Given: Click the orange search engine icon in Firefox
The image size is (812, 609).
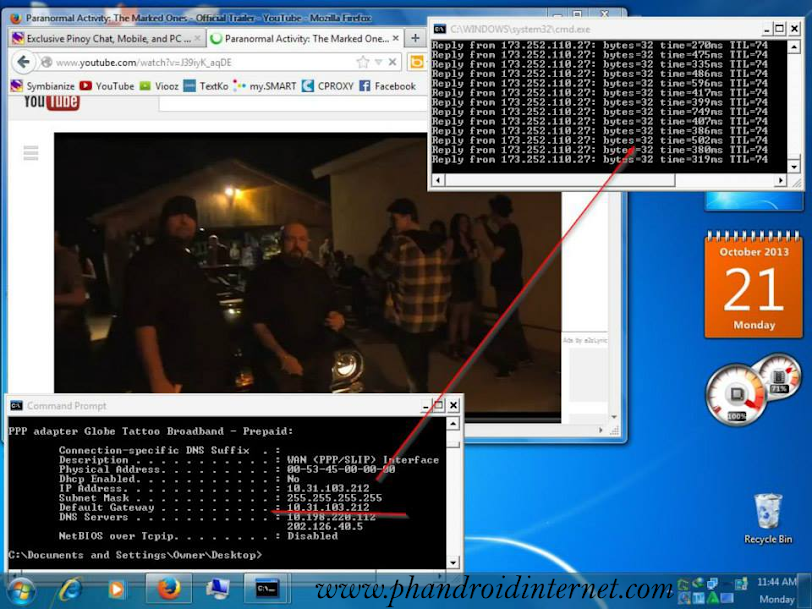Looking at the screenshot, I should click(x=417, y=63).
